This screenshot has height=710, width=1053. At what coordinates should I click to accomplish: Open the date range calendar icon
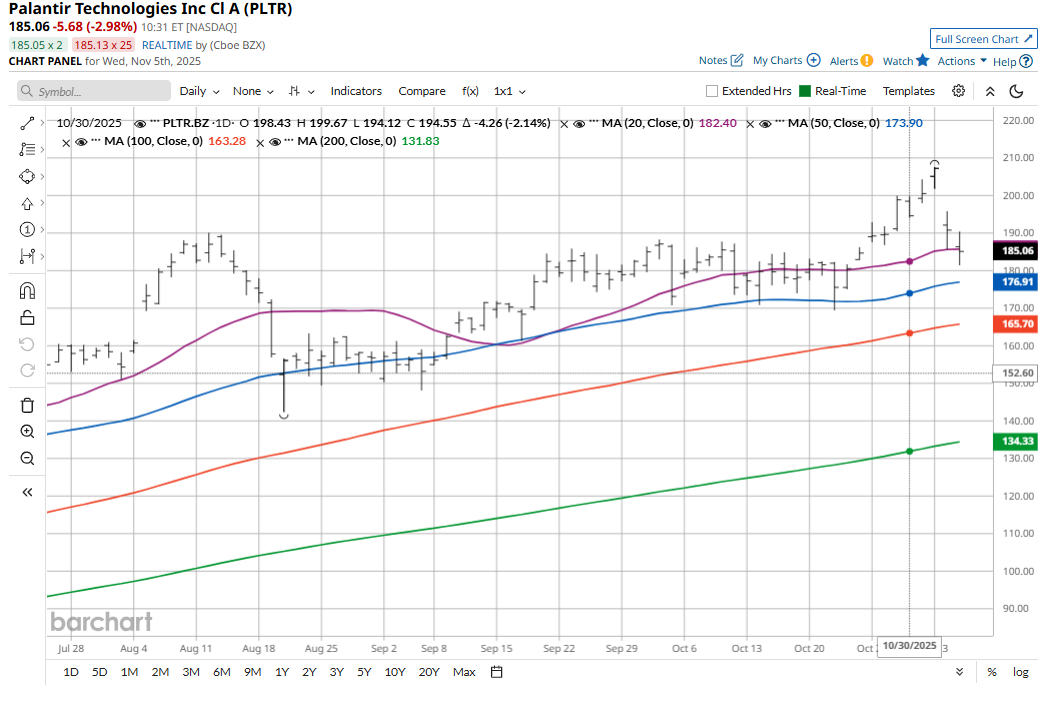(496, 672)
